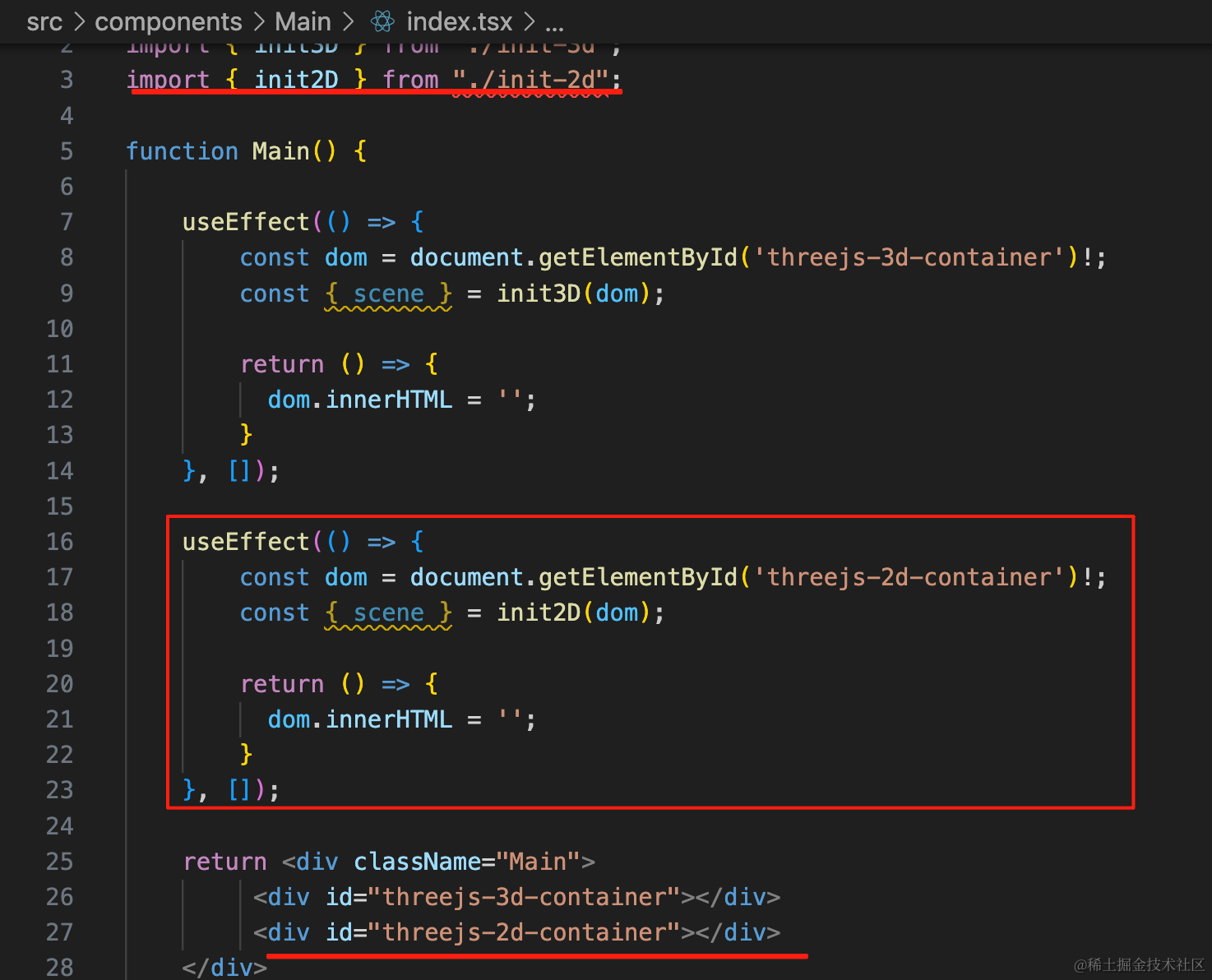Open the 'Main' folder breadcrumb segment
The width and height of the screenshot is (1212, 980).
tap(303, 22)
